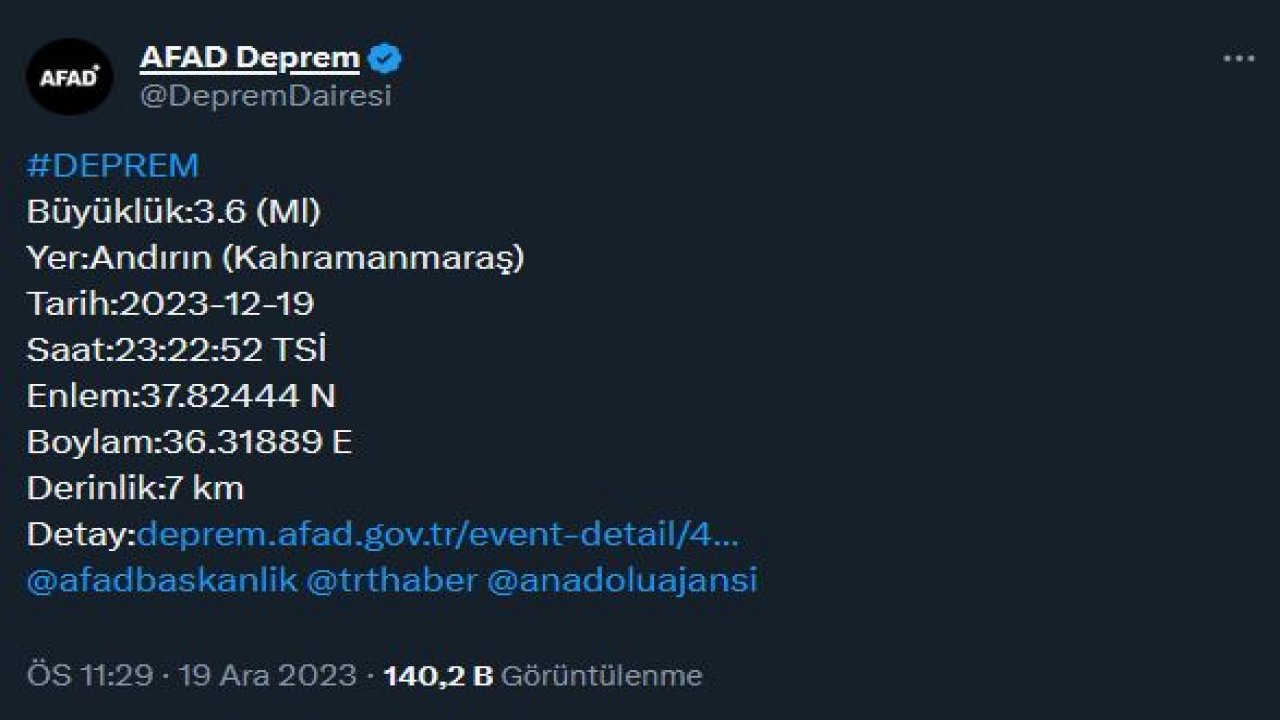1280x720 pixels.
Task: Click the ÖS 11:29 post time
Action: [x=88, y=675]
